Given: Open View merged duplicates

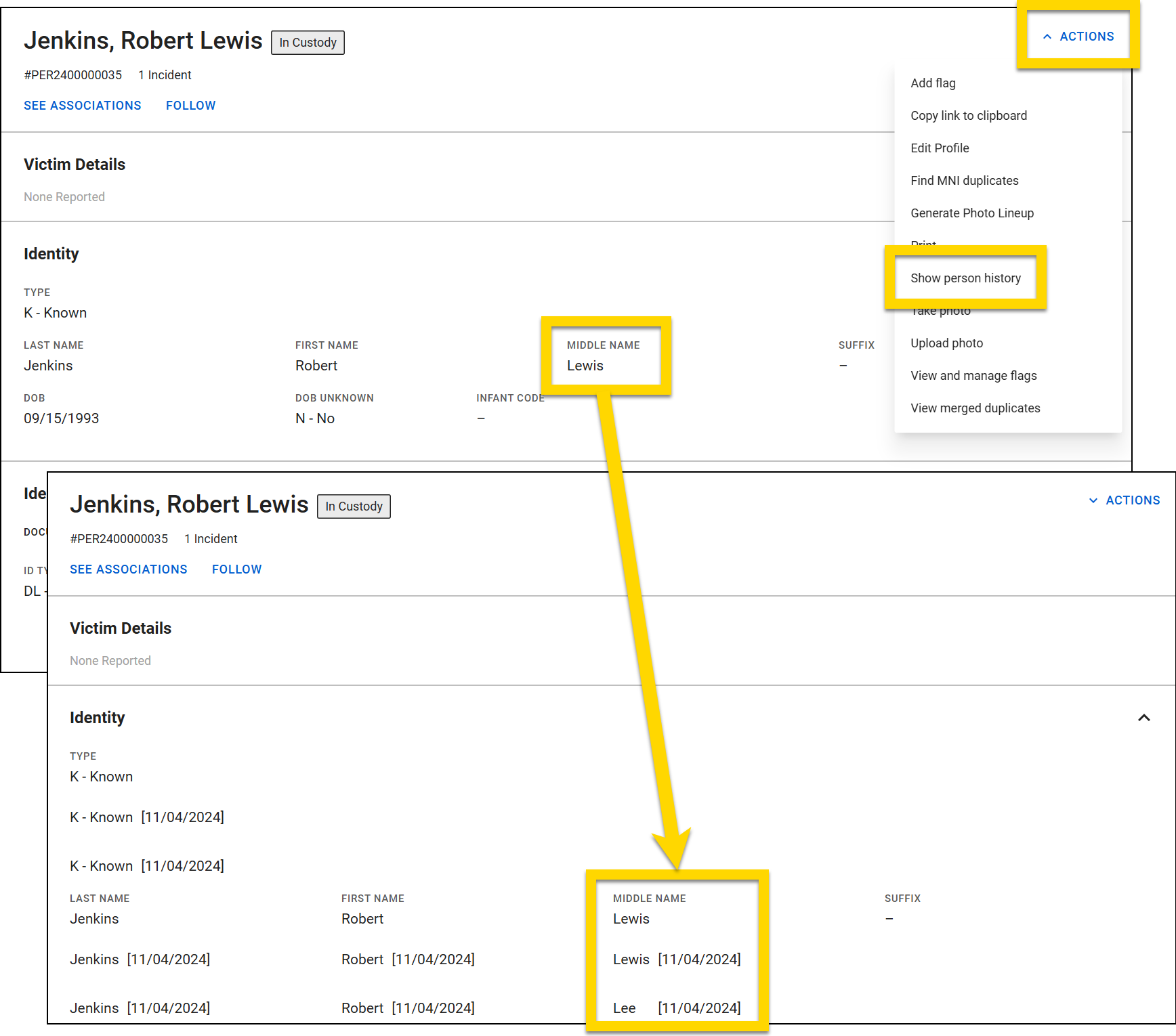Looking at the screenshot, I should coord(975,408).
